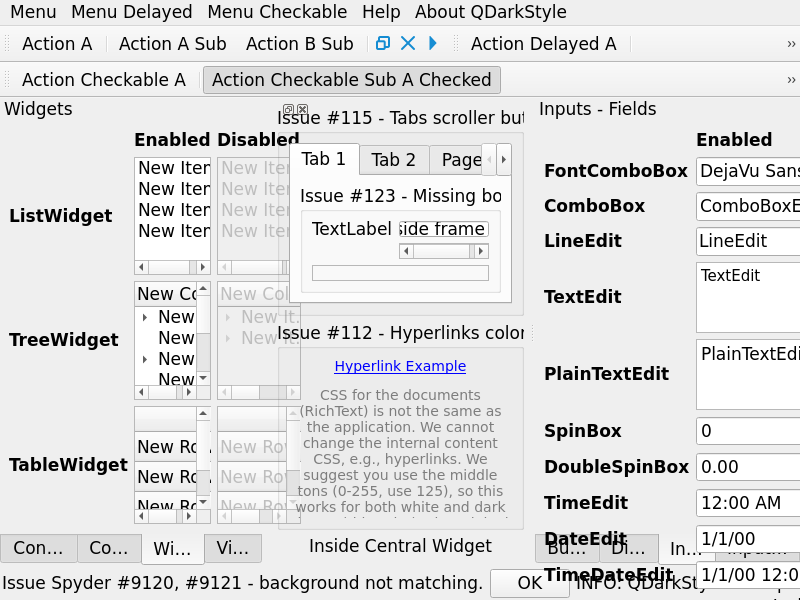Viewport: 800px width, 600px height.
Task: Open the Menu Checkable menu
Action: 277,12
